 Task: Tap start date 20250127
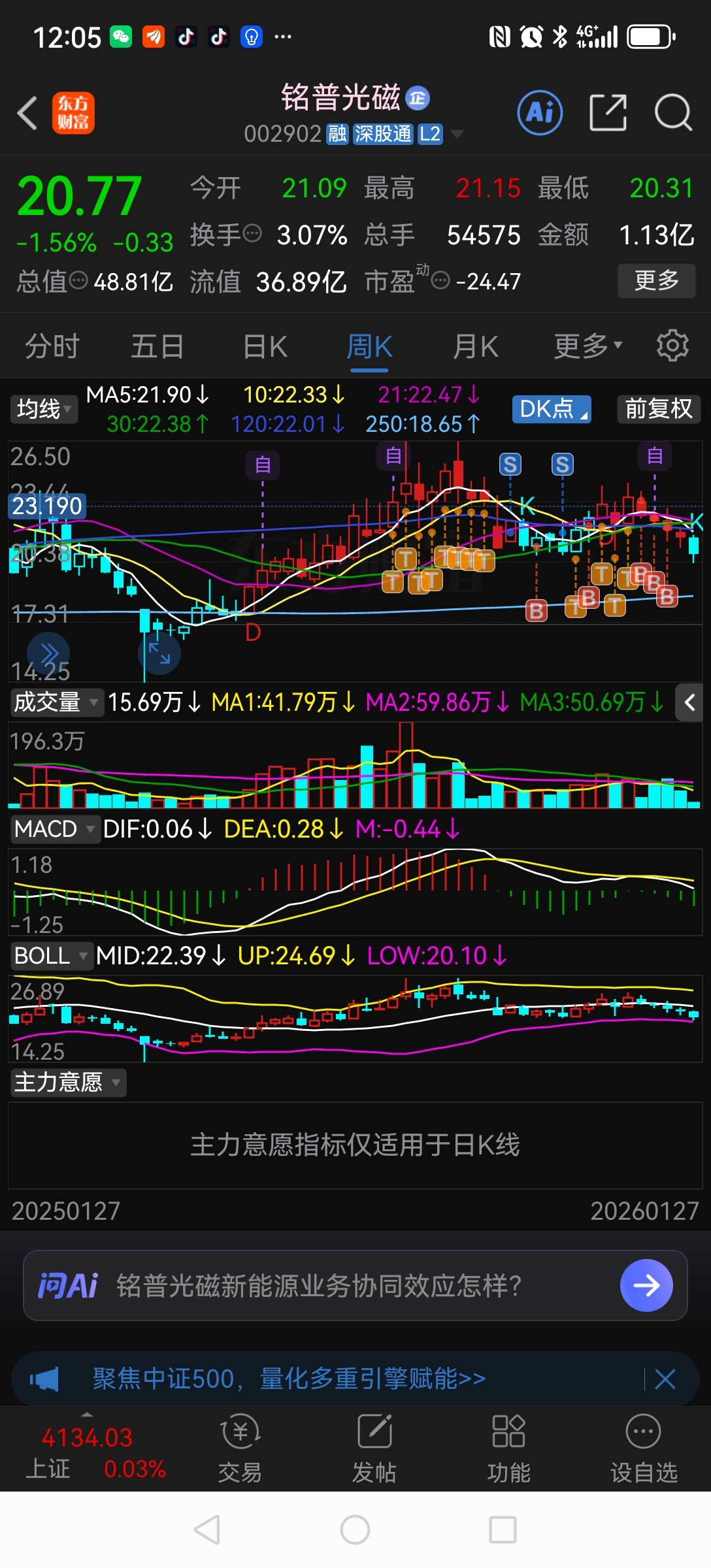tap(66, 1211)
